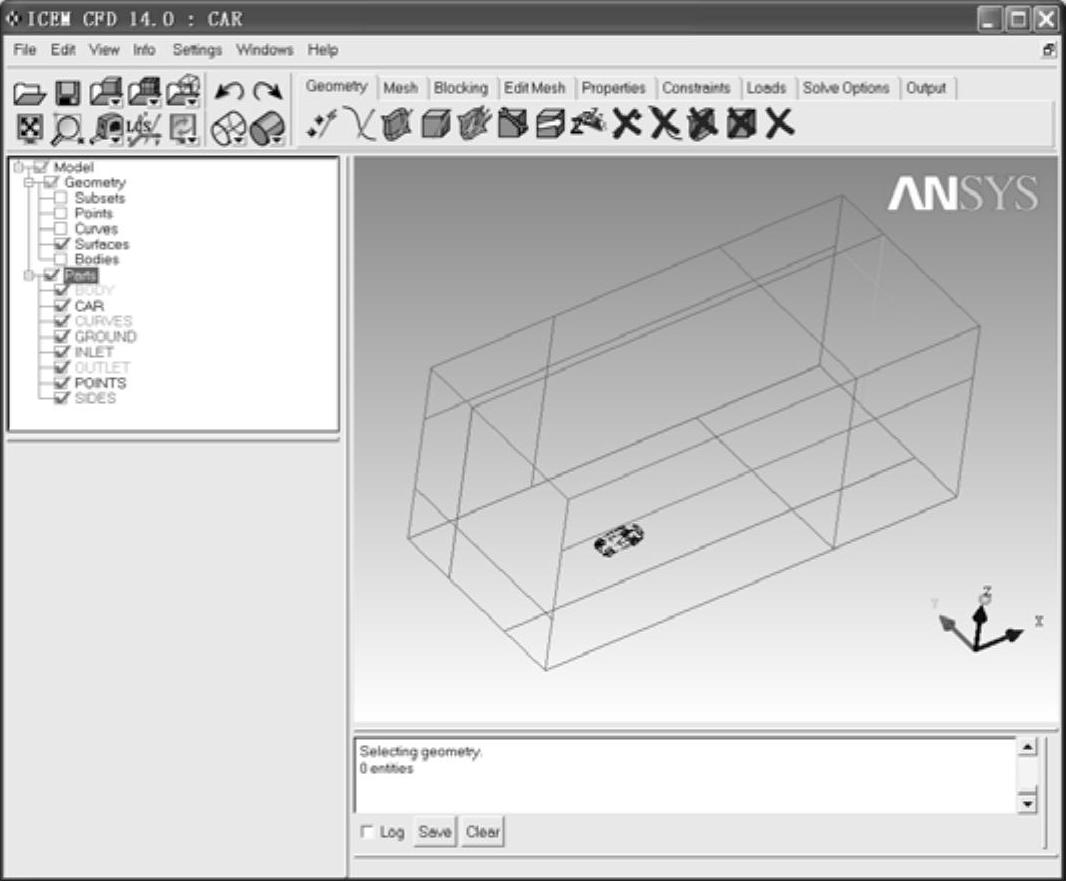Redo the last undone action
Viewport: 1066px width, 881px height.
(x=268, y=92)
